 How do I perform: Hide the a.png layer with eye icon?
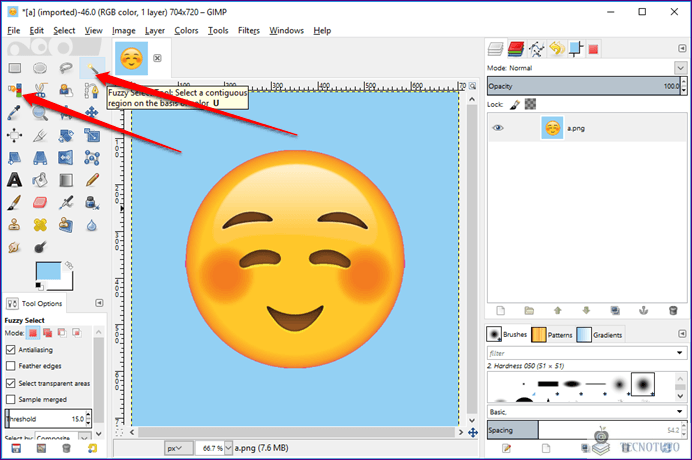[498, 128]
